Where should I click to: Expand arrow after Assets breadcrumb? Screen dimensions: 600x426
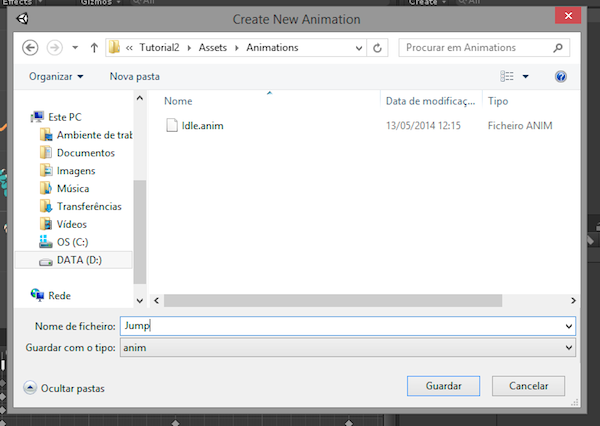coord(236,48)
